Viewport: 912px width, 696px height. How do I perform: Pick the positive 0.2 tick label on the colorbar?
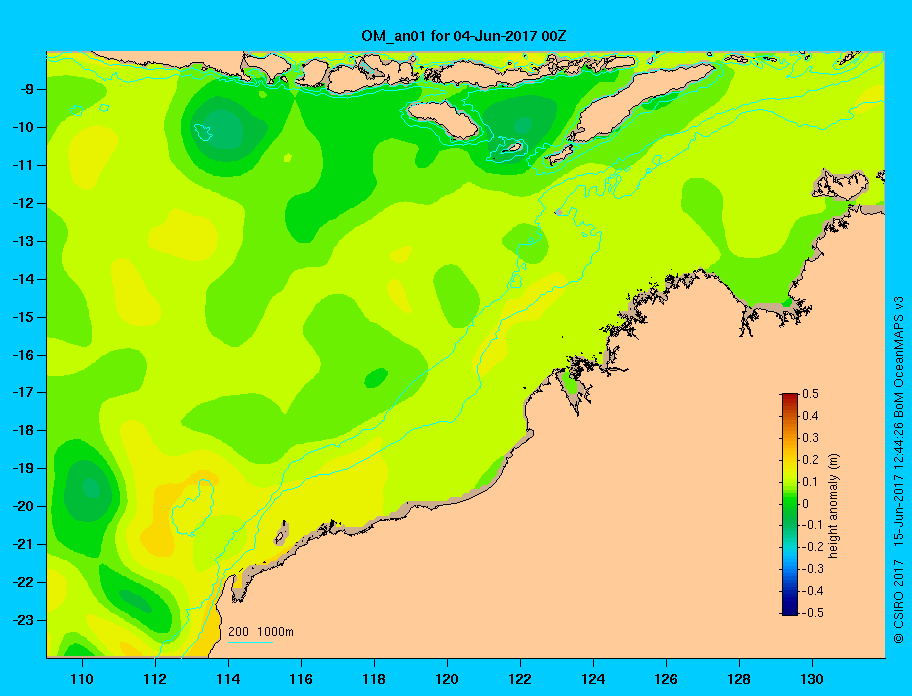pos(810,459)
